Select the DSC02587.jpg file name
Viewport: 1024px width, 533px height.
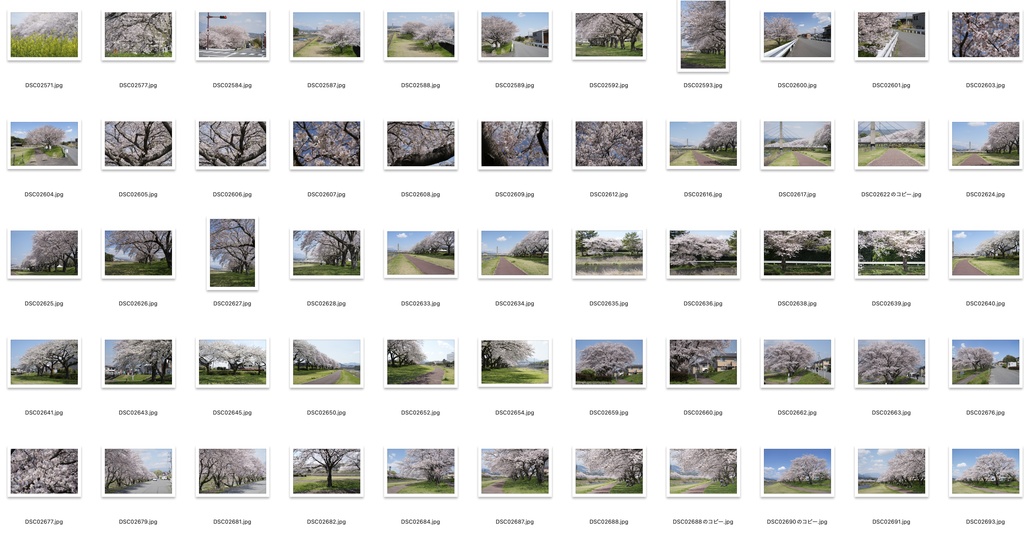click(326, 86)
